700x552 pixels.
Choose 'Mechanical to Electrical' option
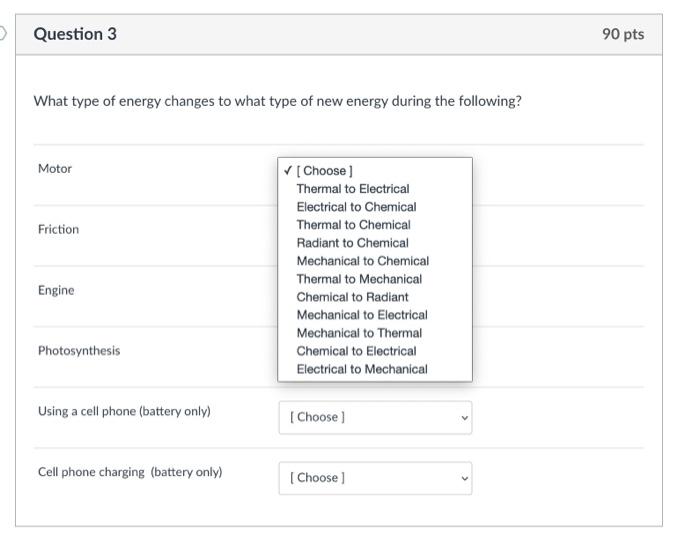pos(362,315)
